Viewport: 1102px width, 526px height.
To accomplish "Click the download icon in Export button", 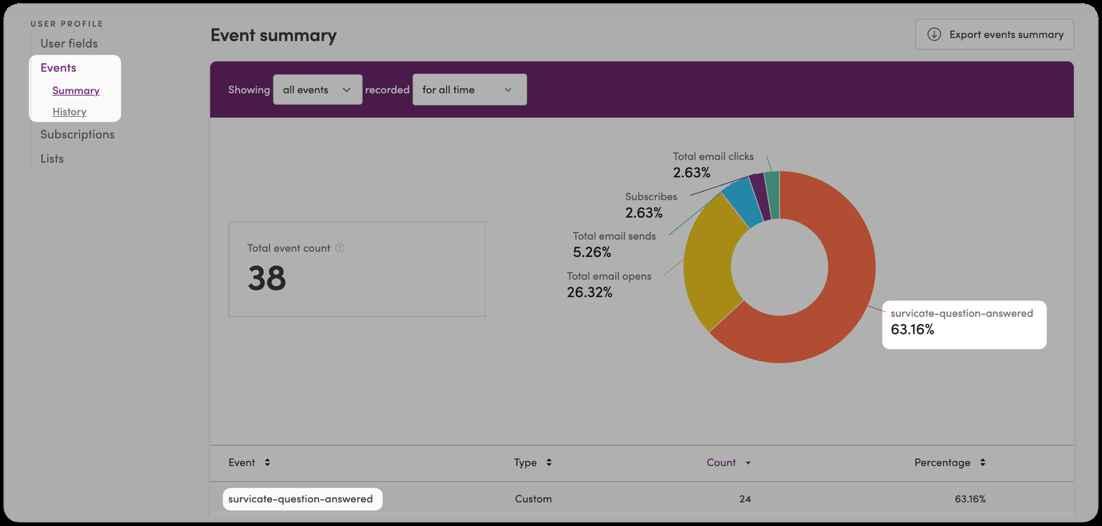I will [934, 34].
